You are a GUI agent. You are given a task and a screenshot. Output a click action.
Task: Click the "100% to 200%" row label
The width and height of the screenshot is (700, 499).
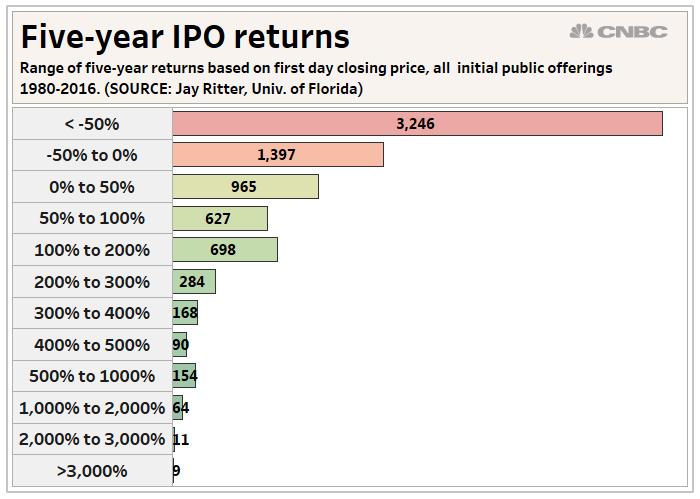pyautogui.click(x=92, y=250)
